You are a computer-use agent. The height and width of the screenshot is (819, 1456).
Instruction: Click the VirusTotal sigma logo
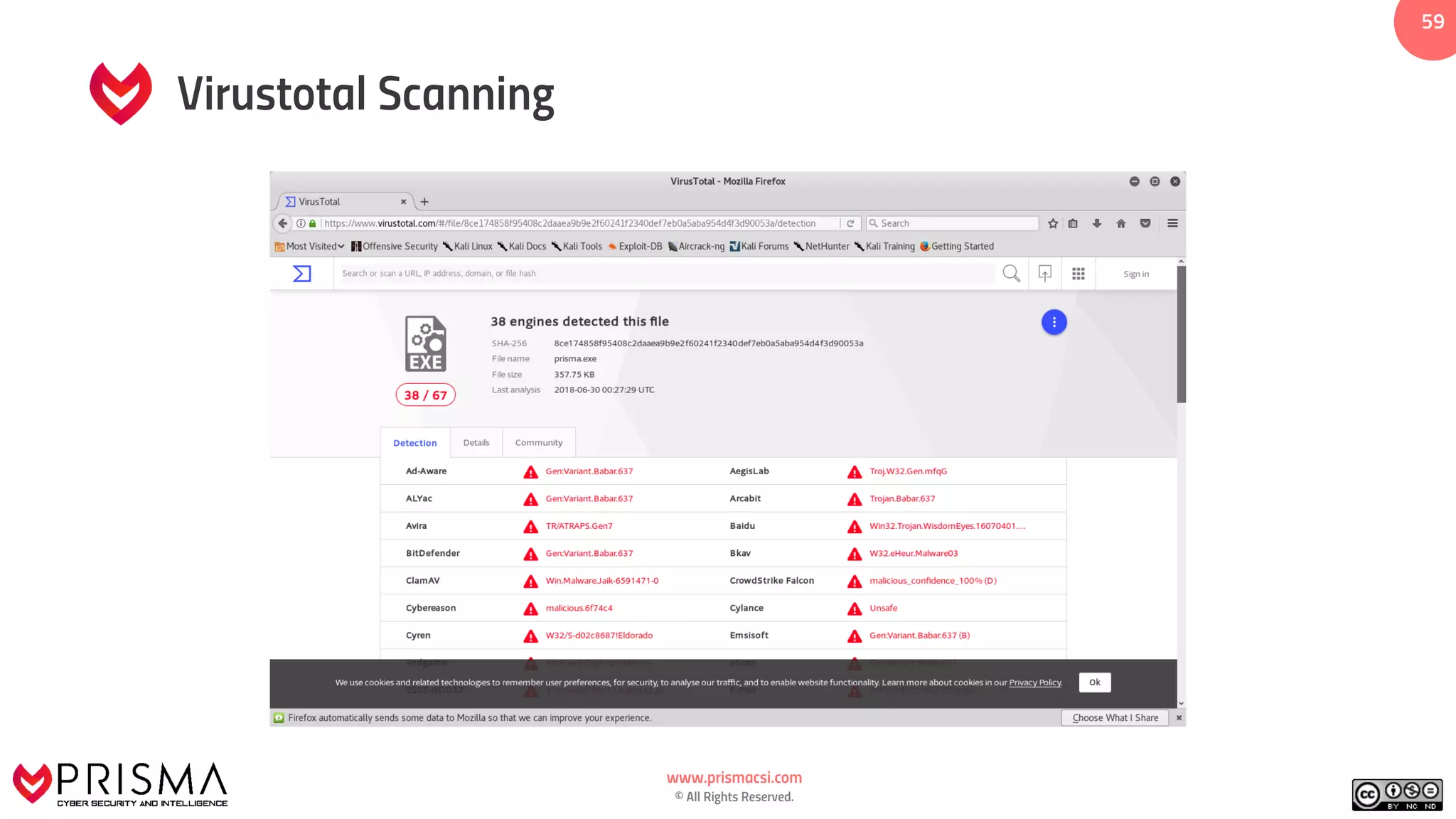pyautogui.click(x=302, y=274)
